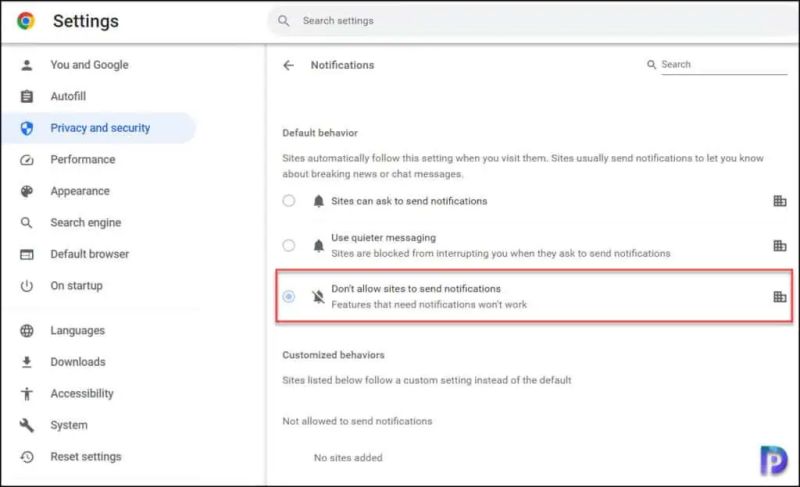The image size is (800, 487).
Task: Click the magnifier icon in Search settings bar
Action: pyautogui.click(x=284, y=21)
